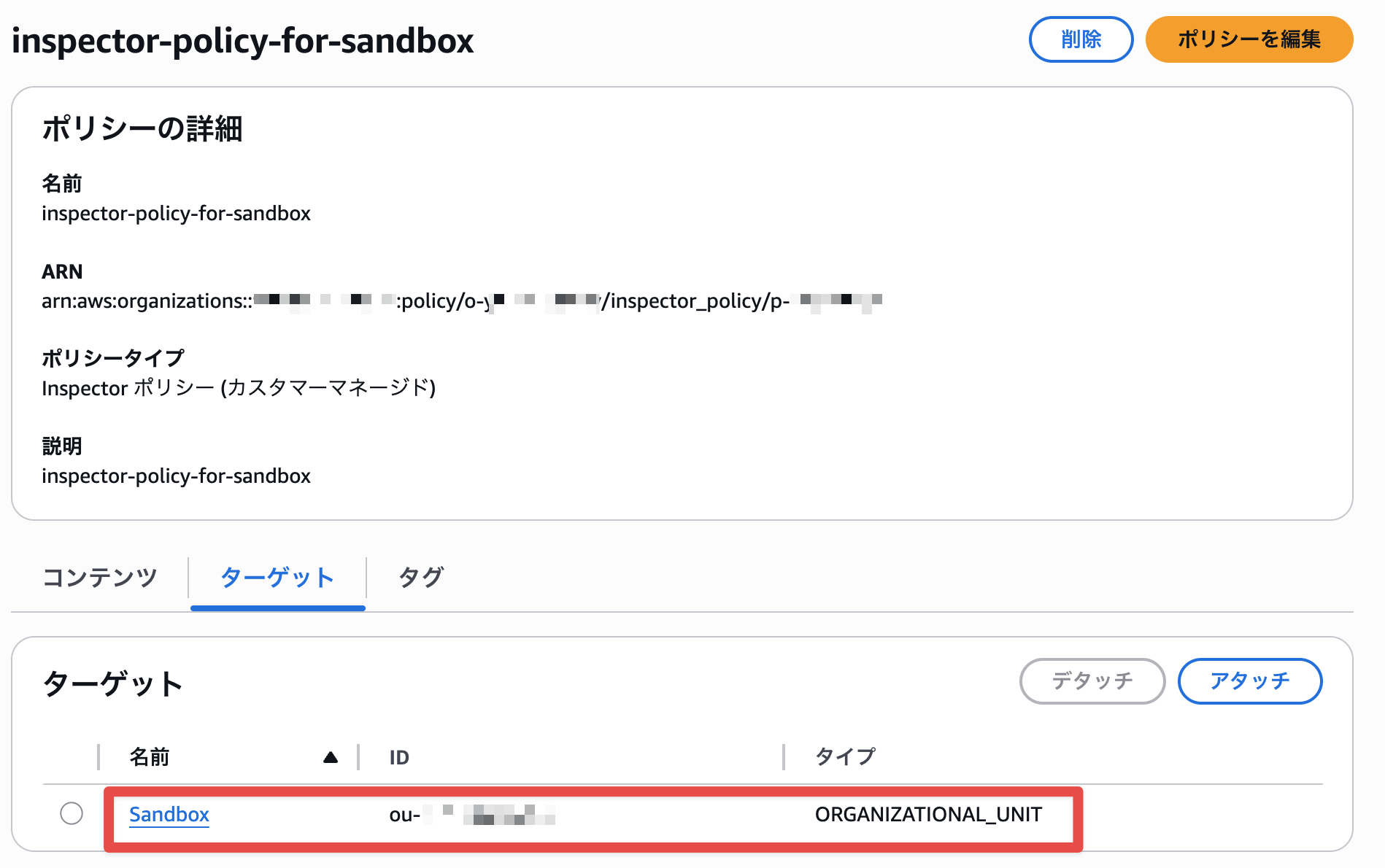The width and height of the screenshot is (1385, 868).
Task: Sort targets by the タイプ column header
Action: (844, 757)
